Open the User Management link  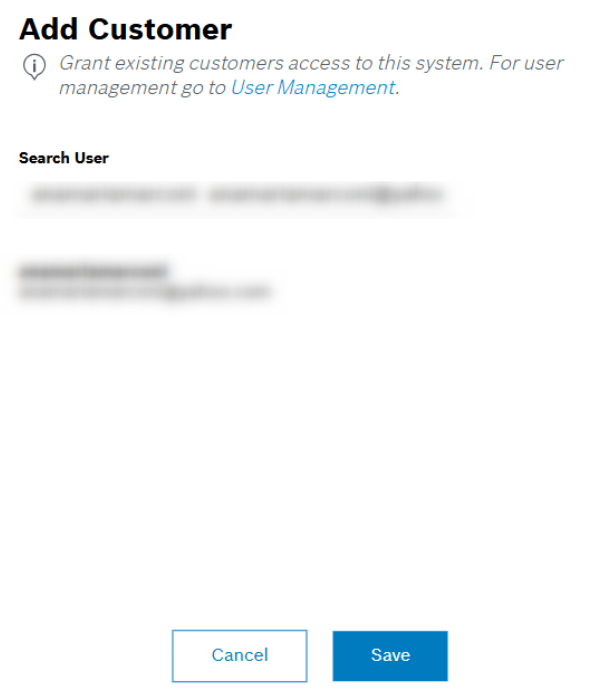pyautogui.click(x=313, y=87)
